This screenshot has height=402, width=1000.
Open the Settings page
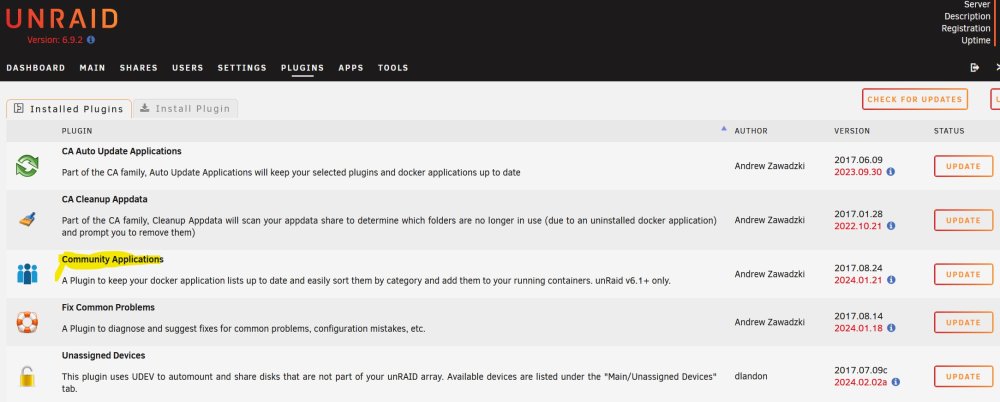242,68
